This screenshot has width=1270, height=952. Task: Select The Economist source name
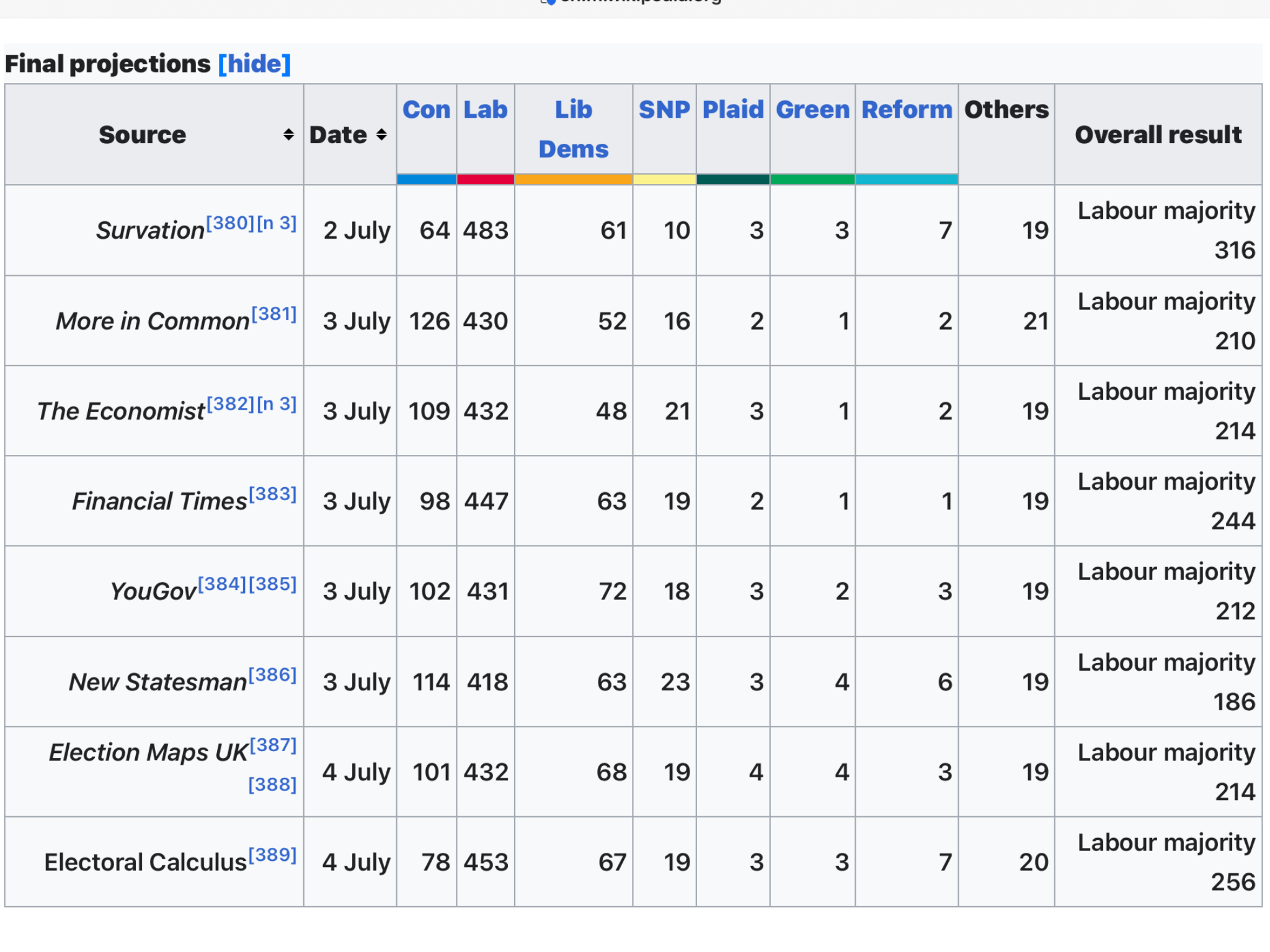[121, 411]
